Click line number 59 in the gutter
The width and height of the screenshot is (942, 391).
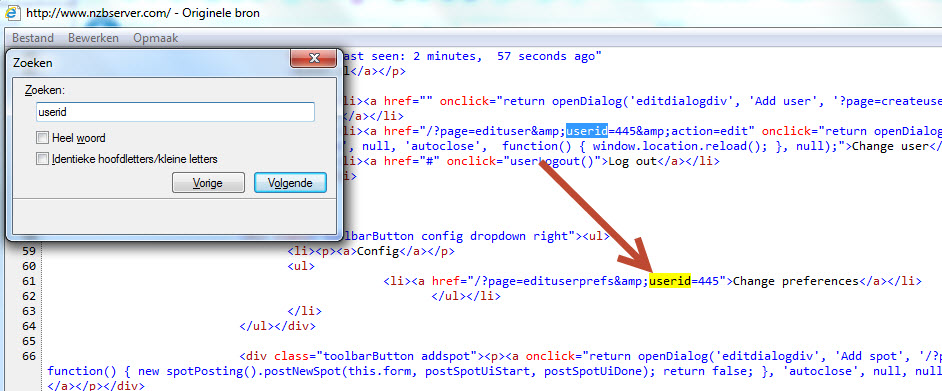(29, 251)
